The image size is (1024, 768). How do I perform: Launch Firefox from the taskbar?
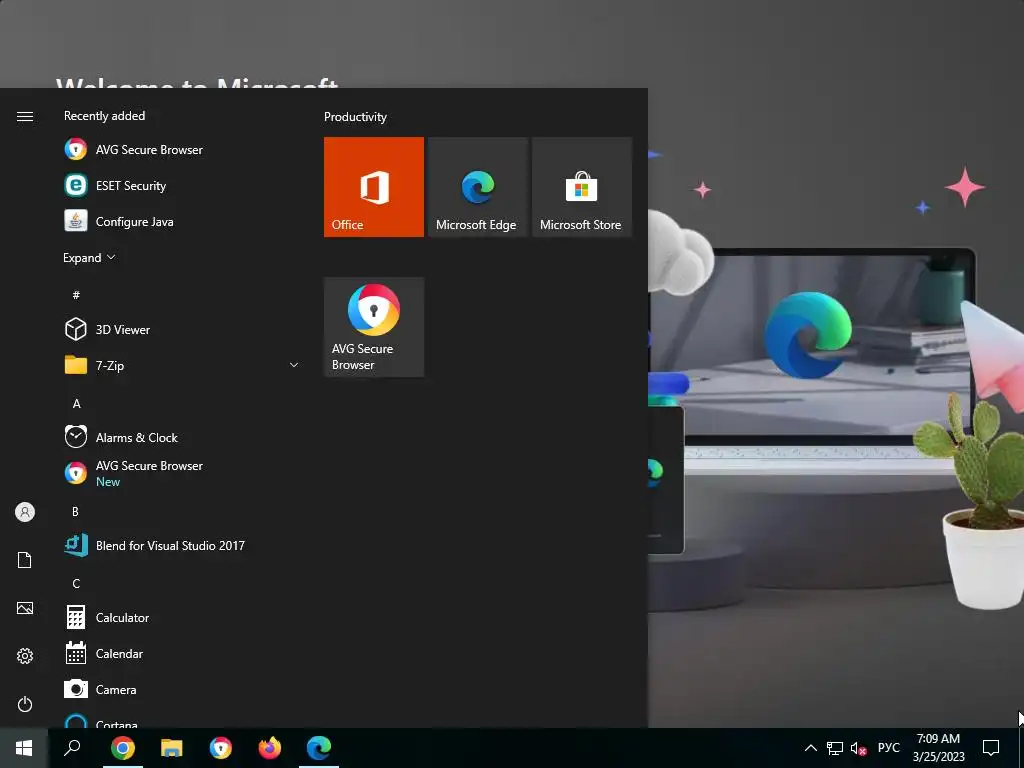270,747
